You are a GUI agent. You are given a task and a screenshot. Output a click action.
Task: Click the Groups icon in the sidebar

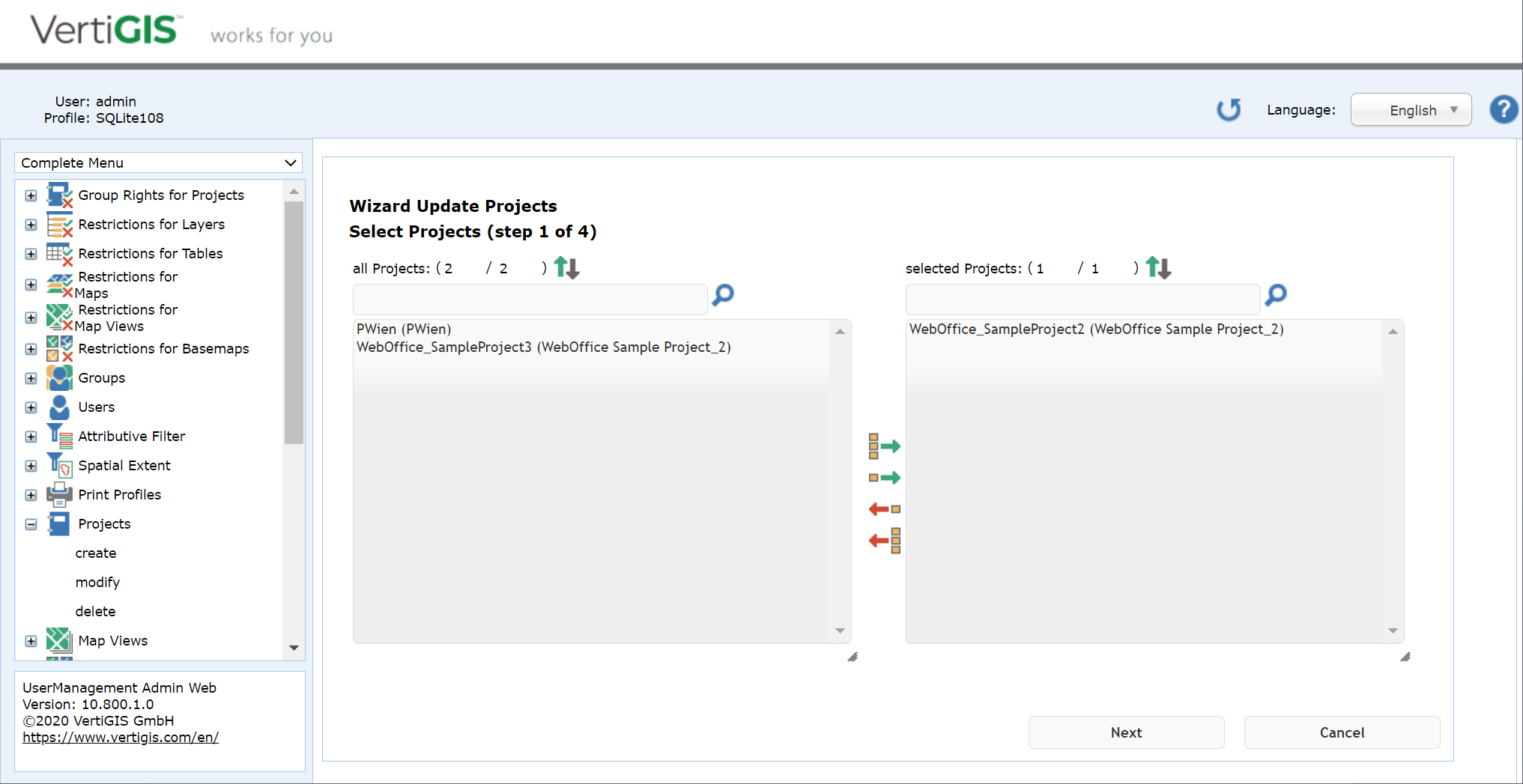[58, 377]
